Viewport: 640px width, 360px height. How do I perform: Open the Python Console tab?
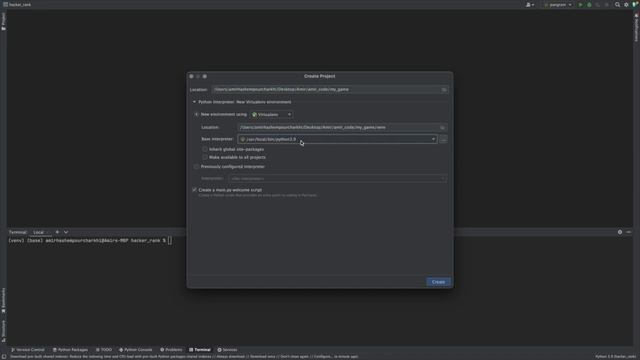136,350
